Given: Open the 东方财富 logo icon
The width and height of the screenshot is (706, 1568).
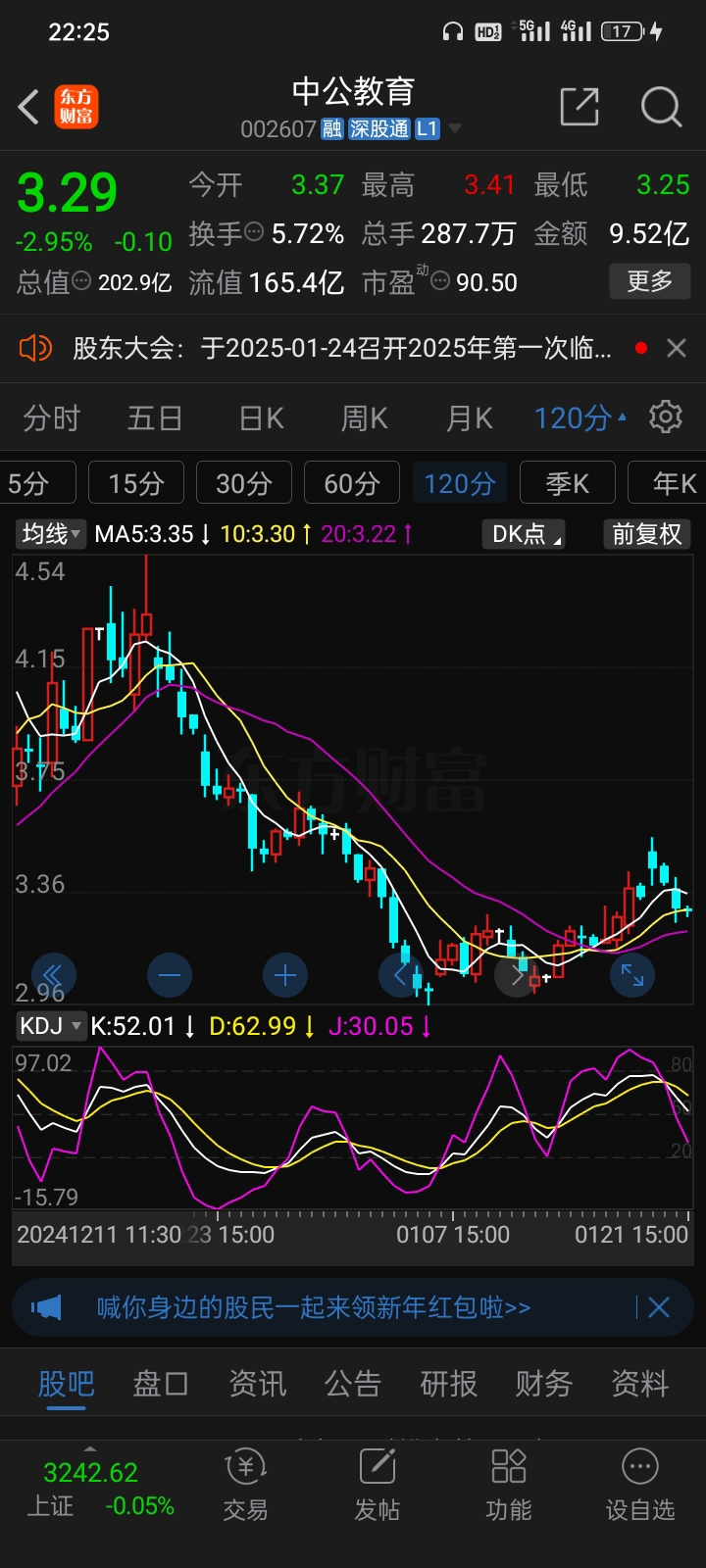Looking at the screenshot, I should [76, 107].
